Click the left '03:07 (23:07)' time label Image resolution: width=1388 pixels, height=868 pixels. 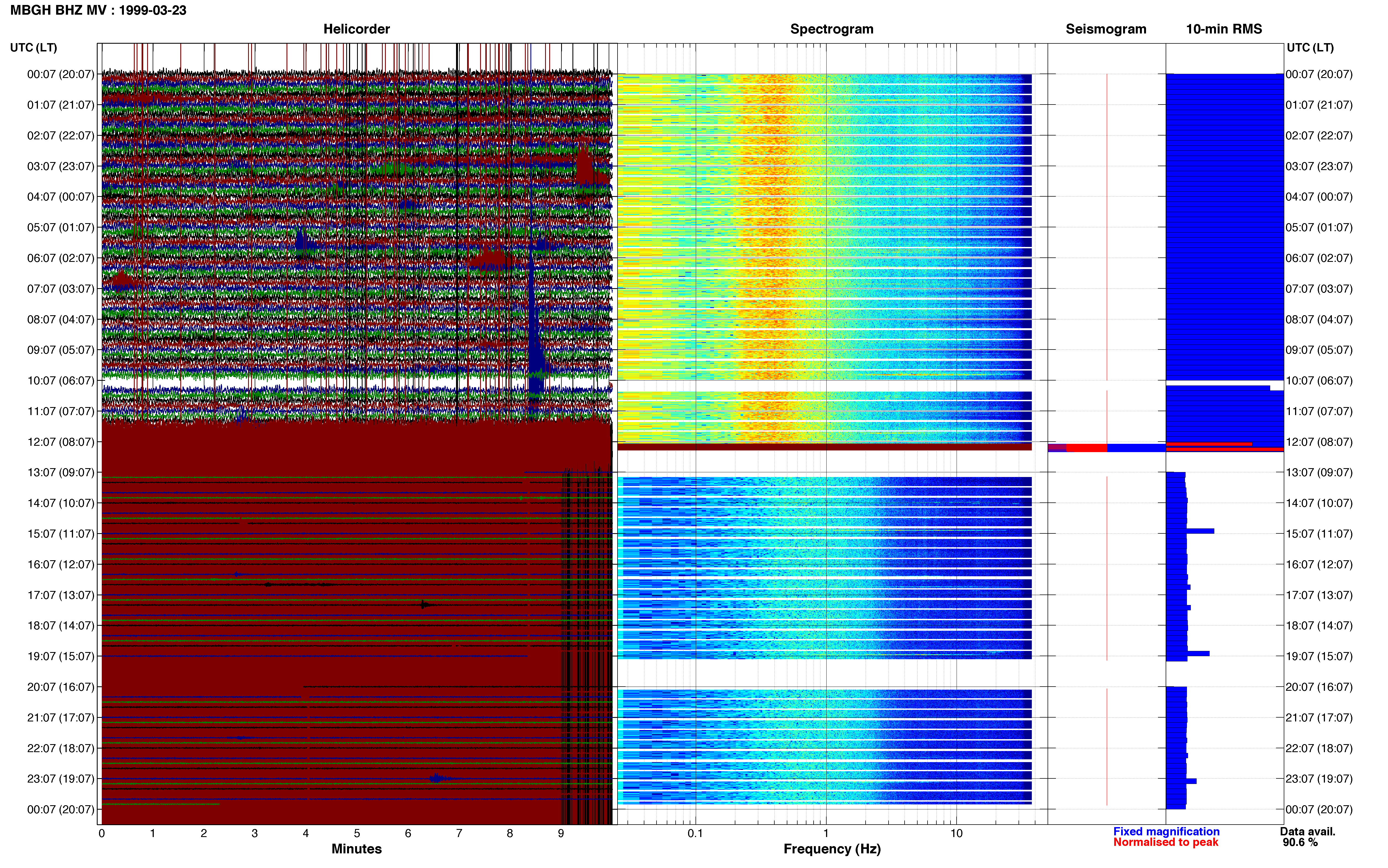60,166
